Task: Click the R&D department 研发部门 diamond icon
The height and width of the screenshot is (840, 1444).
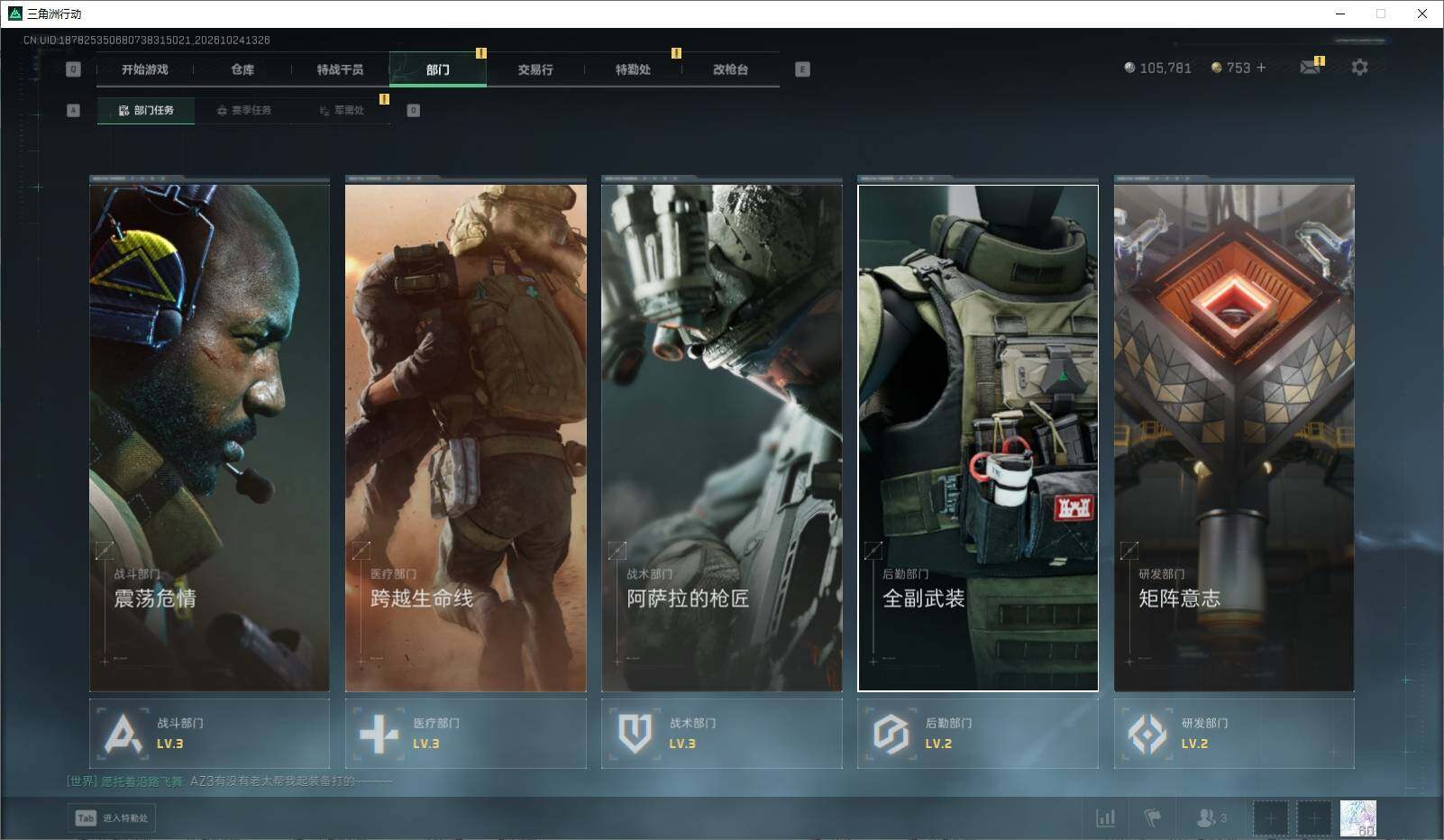Action: click(1147, 734)
